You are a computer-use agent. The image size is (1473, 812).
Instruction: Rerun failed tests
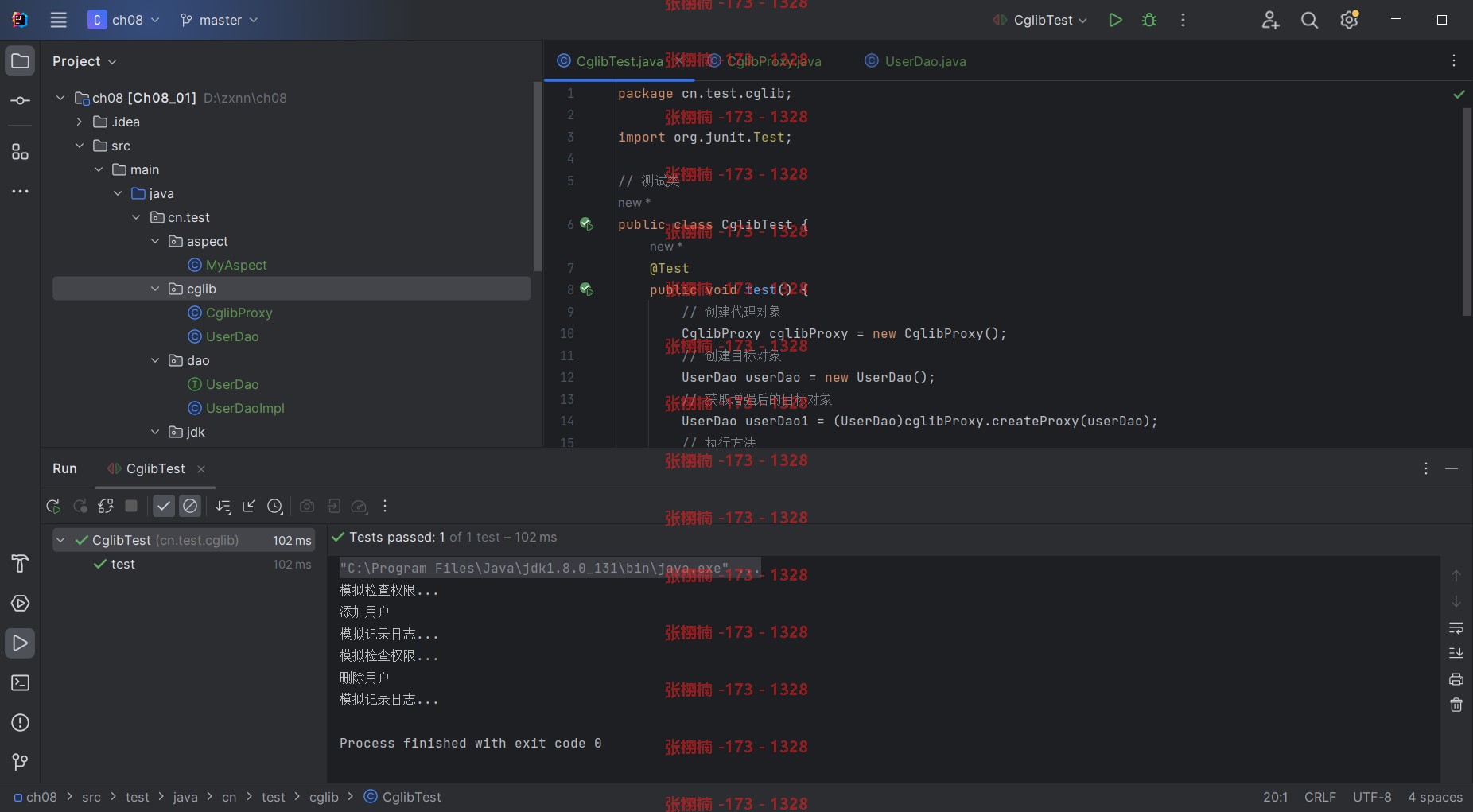[80, 506]
